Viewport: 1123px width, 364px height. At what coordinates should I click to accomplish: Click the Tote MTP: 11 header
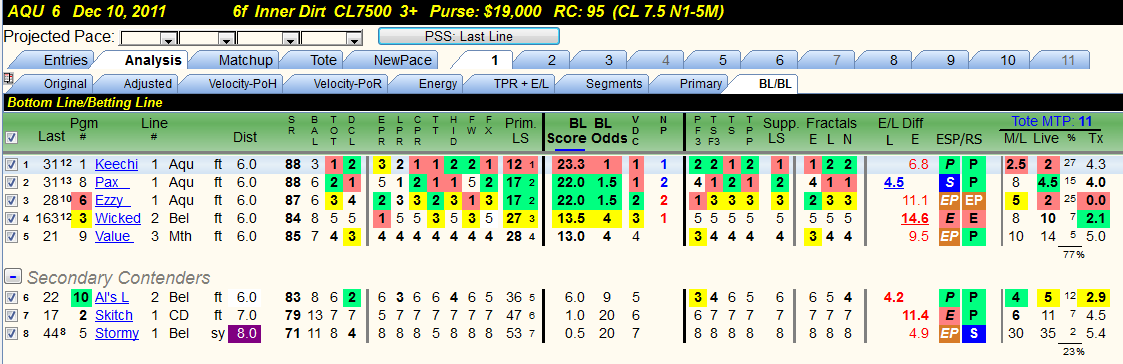(1051, 121)
